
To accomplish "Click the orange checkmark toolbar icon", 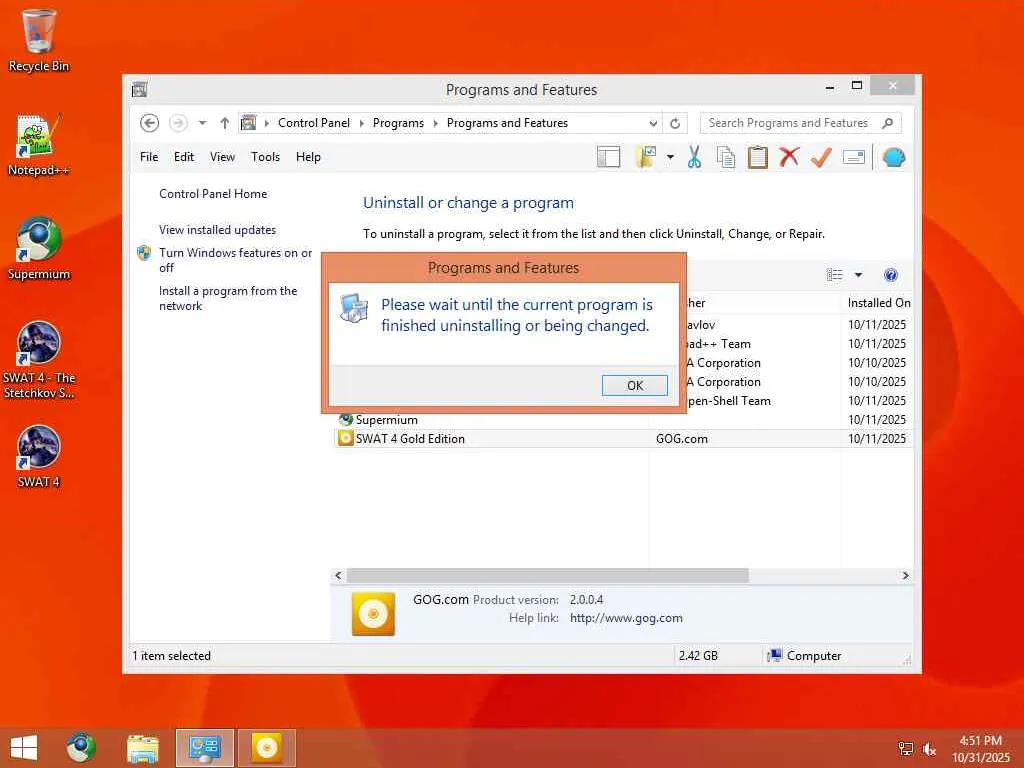I will (x=821, y=157).
